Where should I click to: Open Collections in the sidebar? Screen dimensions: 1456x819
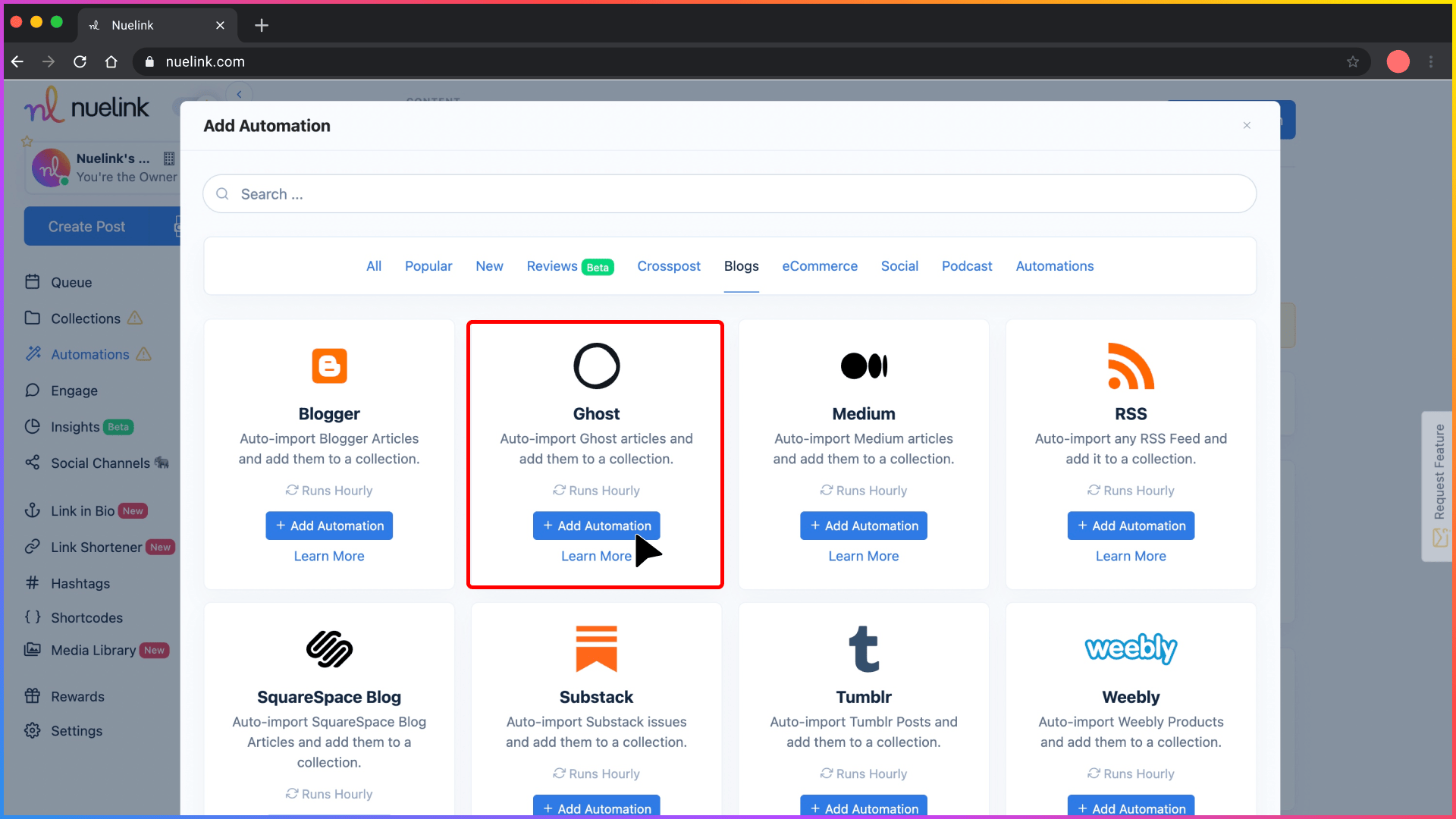(83, 318)
